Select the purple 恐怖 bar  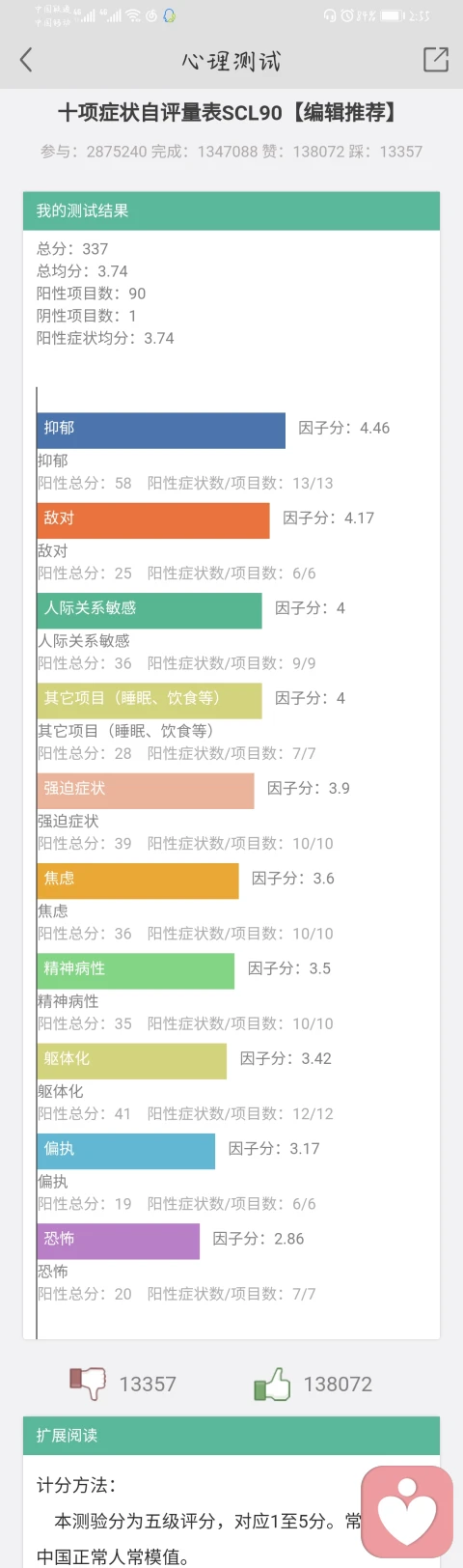click(119, 1241)
